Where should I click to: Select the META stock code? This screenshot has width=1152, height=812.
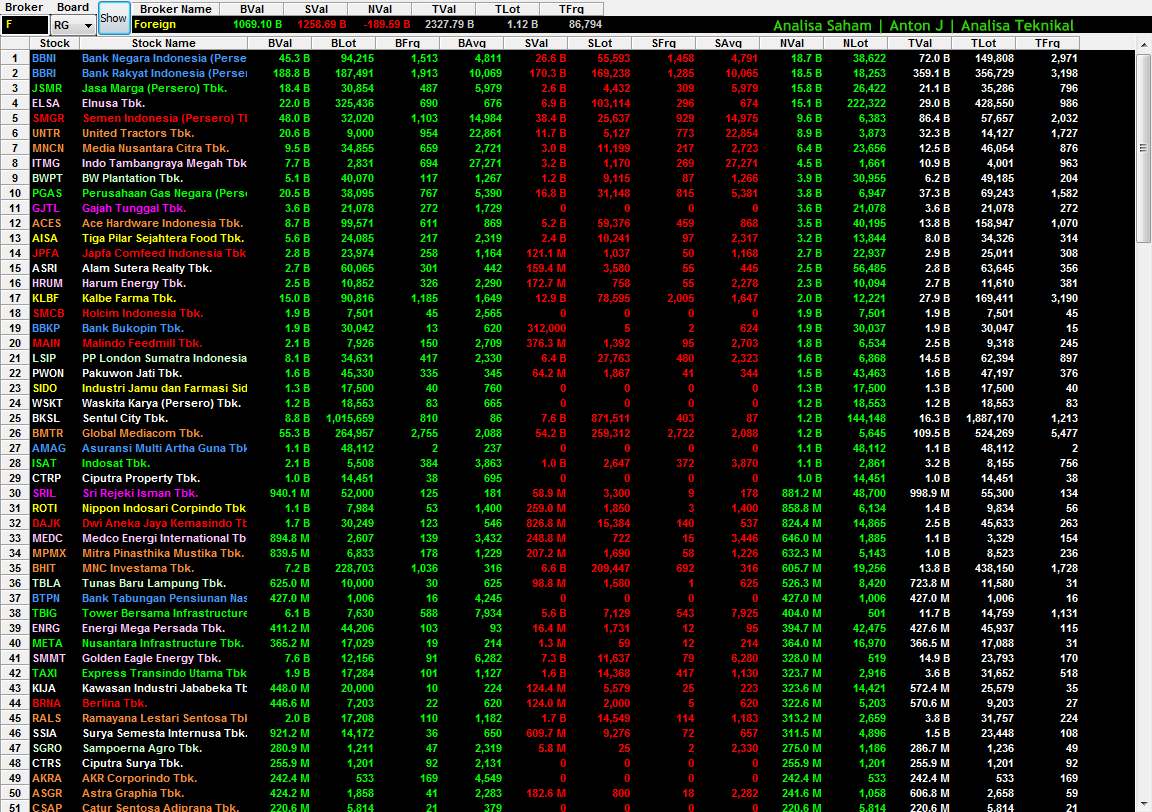46,643
